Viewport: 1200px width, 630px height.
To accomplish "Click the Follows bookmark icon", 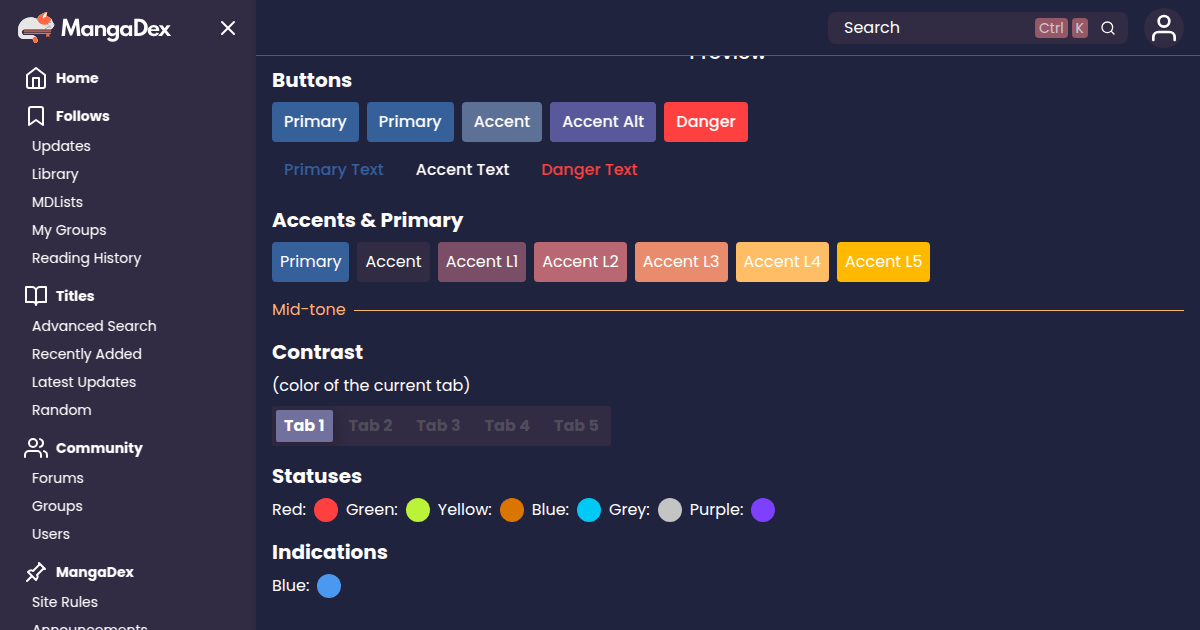I will 36,116.
